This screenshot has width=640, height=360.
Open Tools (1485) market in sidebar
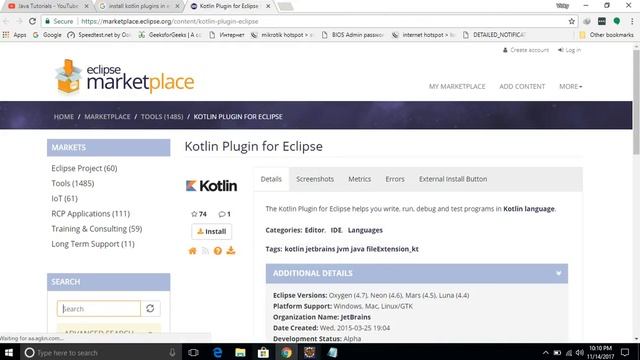click(x=73, y=183)
